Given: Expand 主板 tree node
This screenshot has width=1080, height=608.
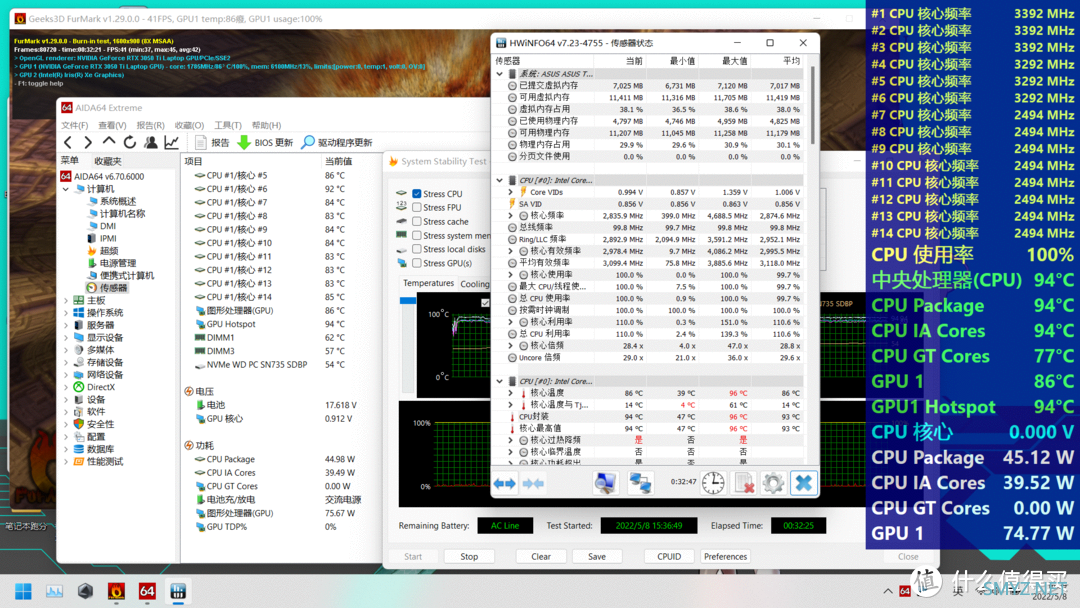Looking at the screenshot, I should point(66,300).
